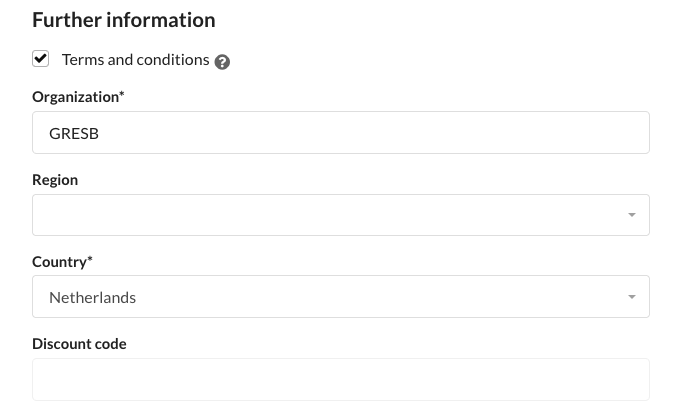Click the Country field label
The width and height of the screenshot is (686, 417).
(x=60, y=262)
